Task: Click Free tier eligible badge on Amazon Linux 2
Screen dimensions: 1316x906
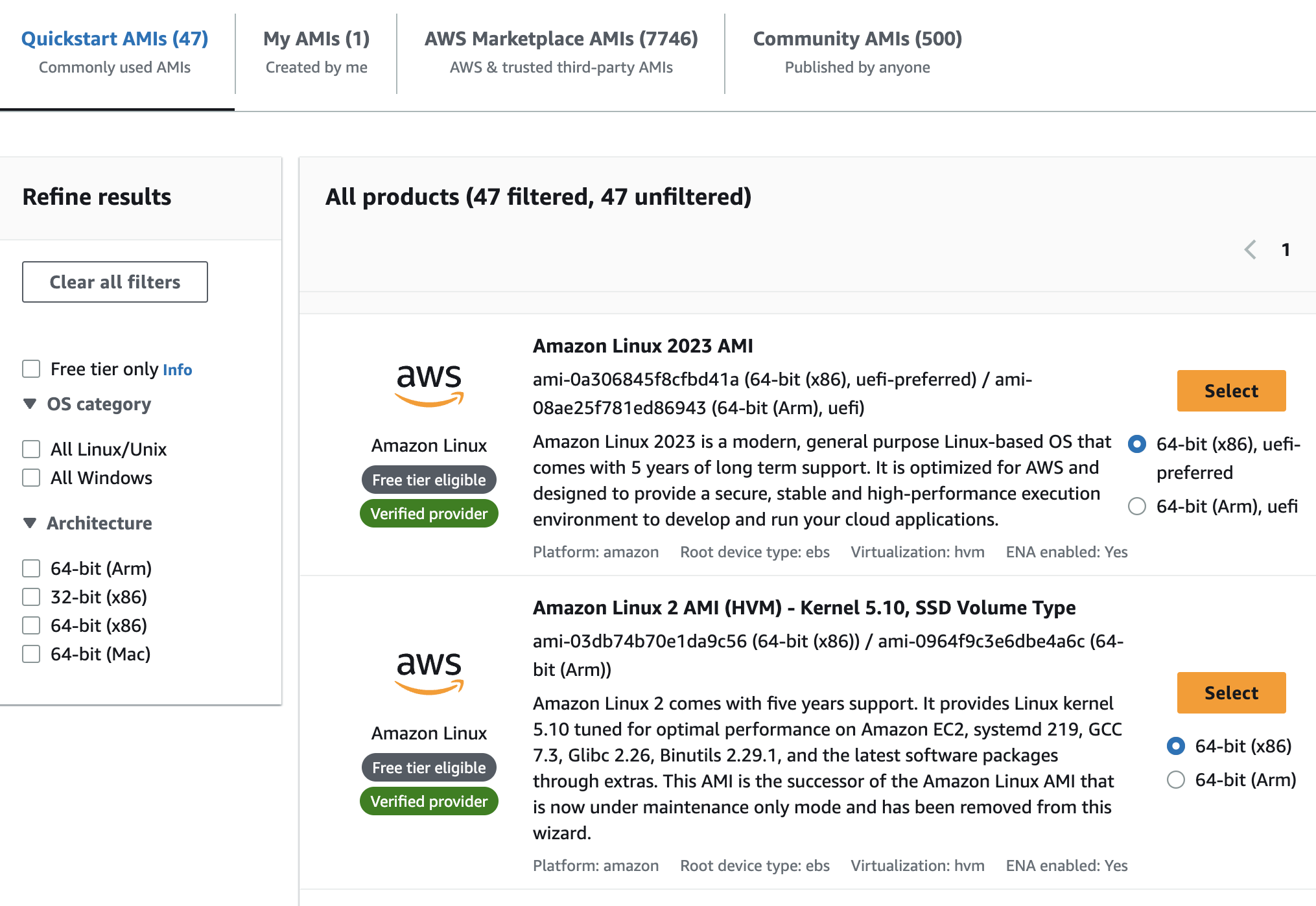Action: point(429,768)
